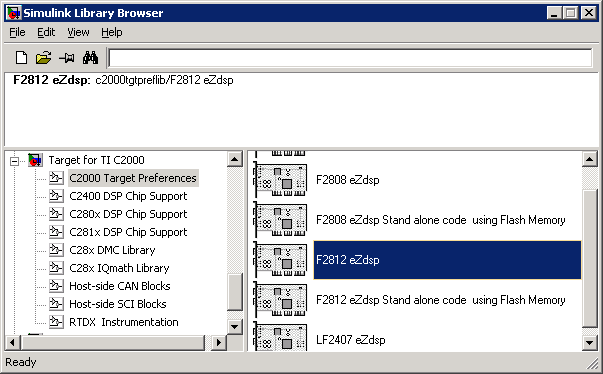The width and height of the screenshot is (603, 374).
Task: Open the View menu
Action: (x=78, y=32)
